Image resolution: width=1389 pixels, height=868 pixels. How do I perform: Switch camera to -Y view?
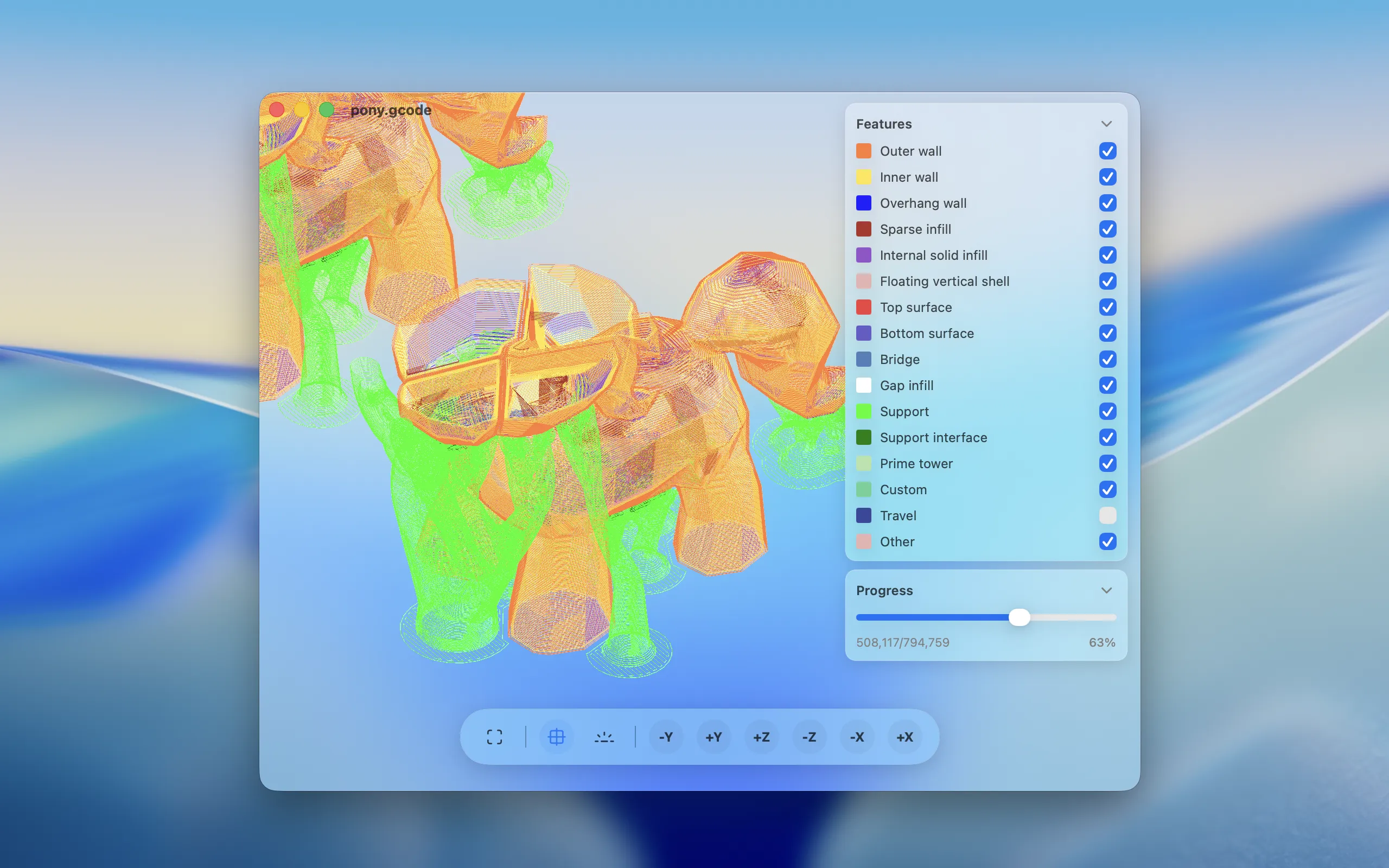pos(665,737)
